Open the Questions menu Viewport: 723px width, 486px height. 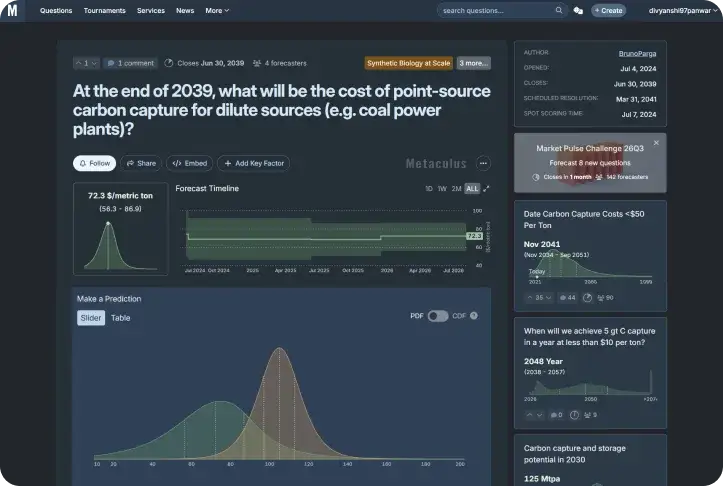pyautogui.click(x=56, y=11)
